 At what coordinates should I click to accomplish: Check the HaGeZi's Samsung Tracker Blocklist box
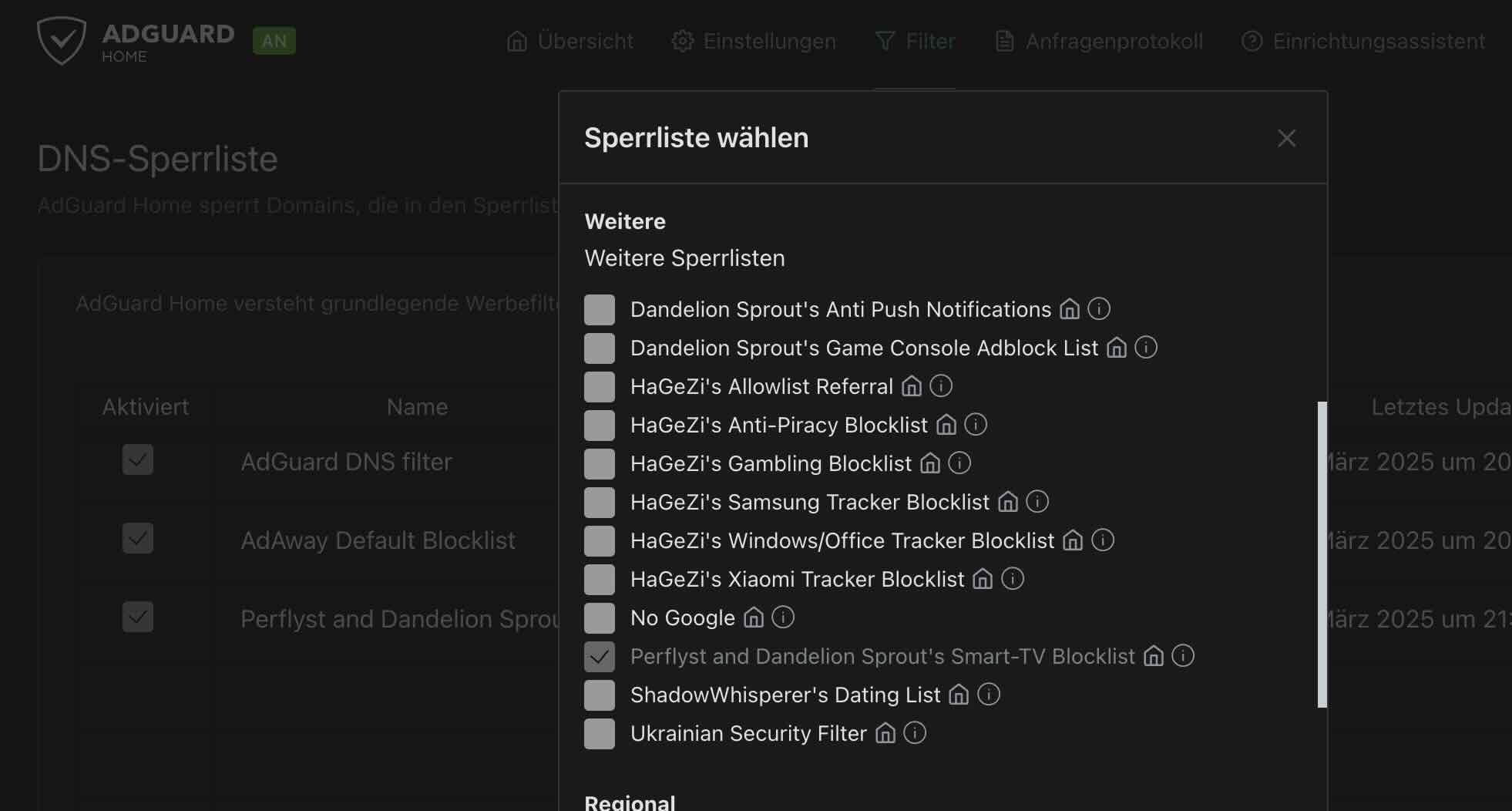coord(600,503)
